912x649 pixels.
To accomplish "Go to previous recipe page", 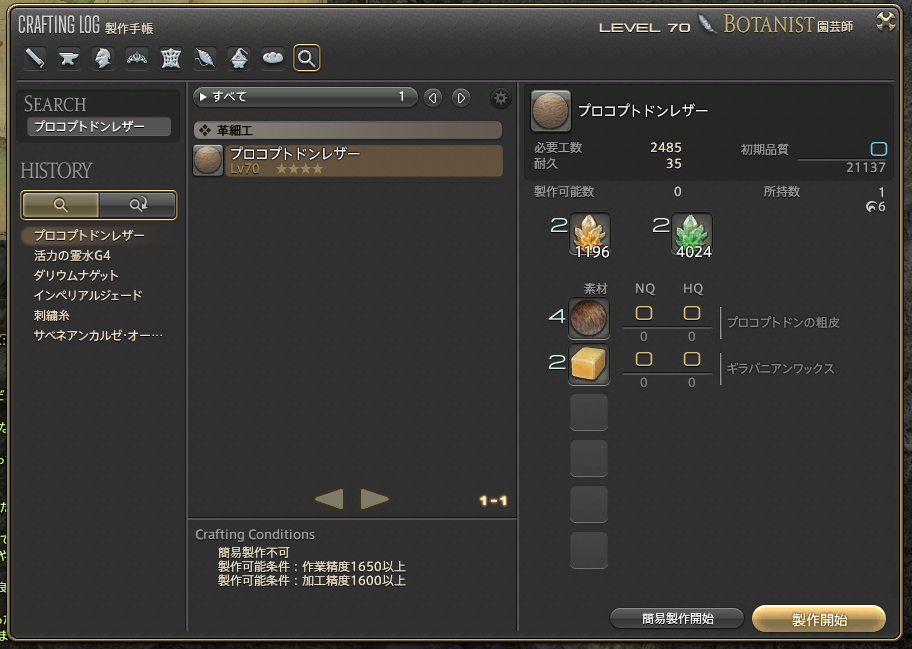I will pos(329,499).
